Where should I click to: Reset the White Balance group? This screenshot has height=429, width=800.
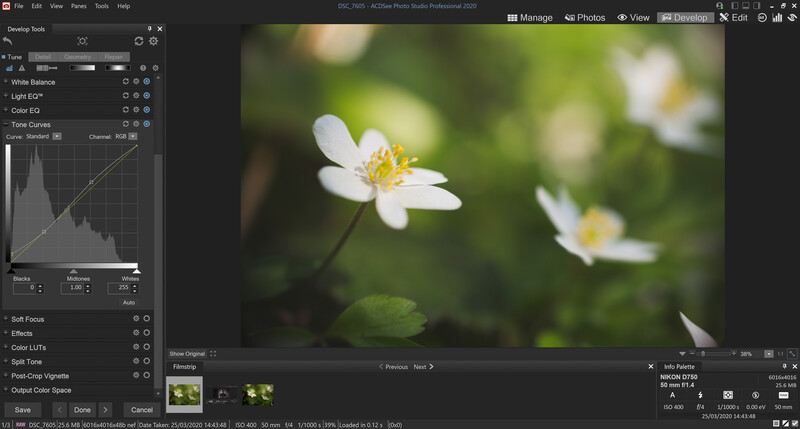pos(126,81)
